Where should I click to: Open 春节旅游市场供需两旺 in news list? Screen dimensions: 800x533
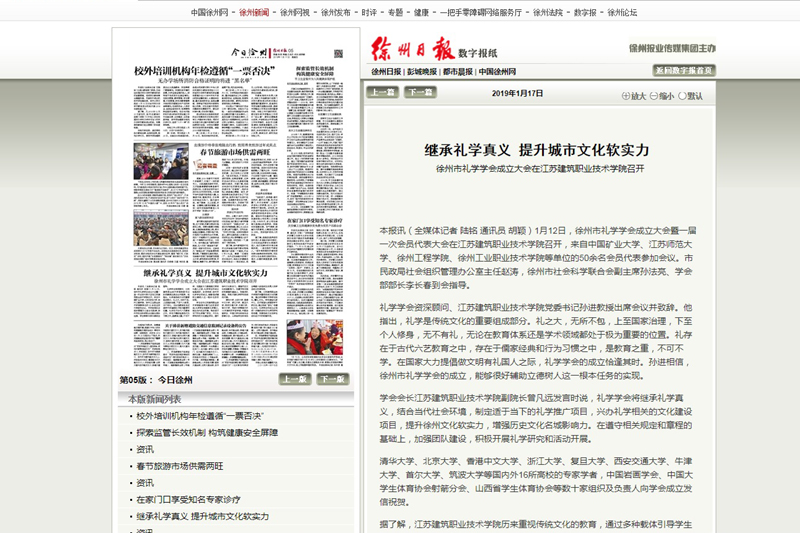click(x=180, y=466)
